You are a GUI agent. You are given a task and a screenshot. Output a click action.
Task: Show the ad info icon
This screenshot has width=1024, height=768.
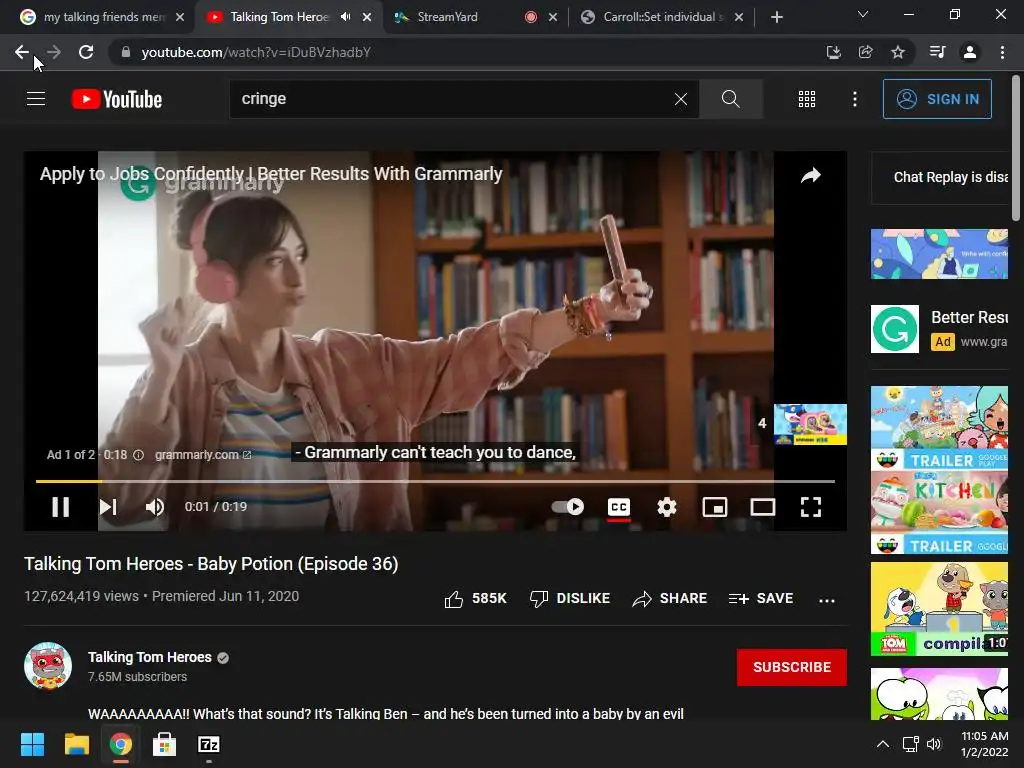(x=138, y=455)
